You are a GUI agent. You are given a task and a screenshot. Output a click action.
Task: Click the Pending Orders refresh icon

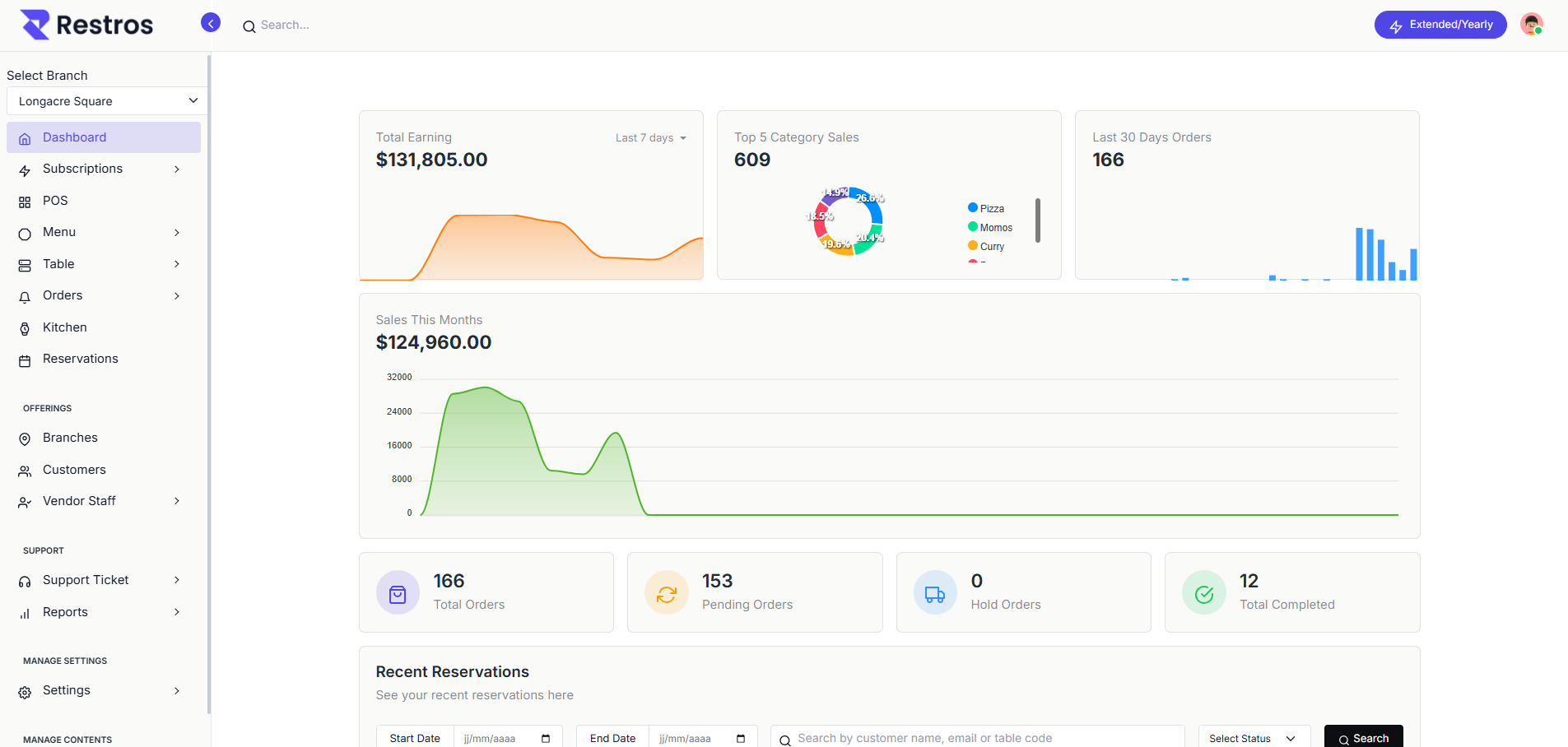(666, 593)
